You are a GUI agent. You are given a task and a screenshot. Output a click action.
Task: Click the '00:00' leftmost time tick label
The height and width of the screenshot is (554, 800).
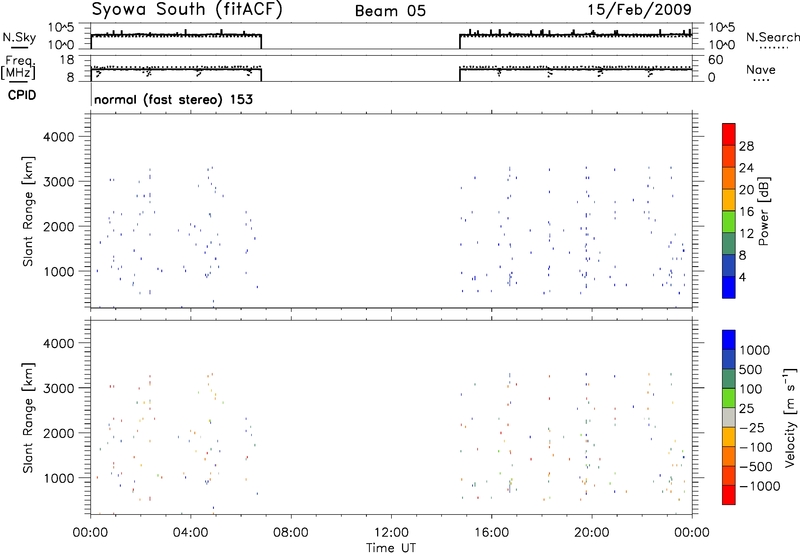click(x=91, y=532)
